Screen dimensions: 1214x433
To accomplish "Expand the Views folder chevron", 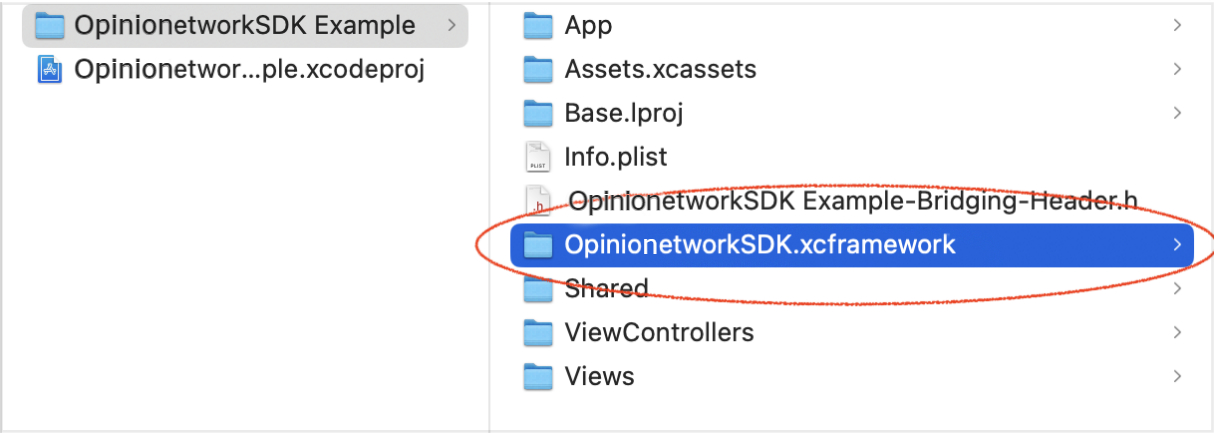I will [x=1178, y=376].
